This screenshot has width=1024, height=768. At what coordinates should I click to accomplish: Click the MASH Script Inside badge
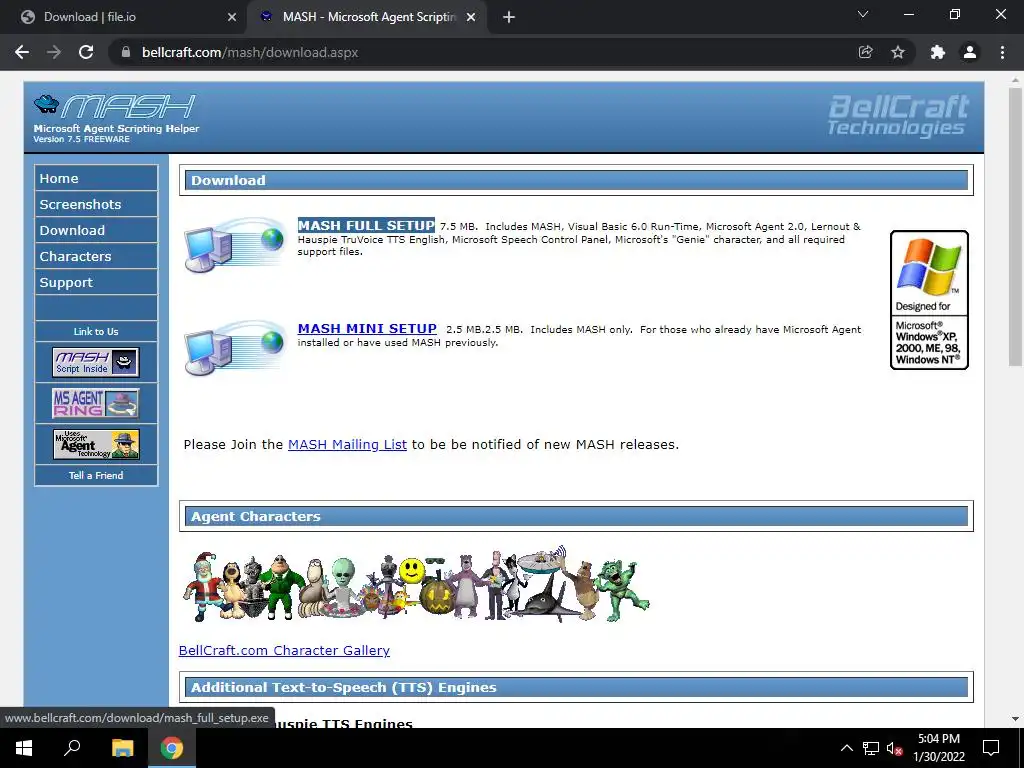(x=96, y=362)
